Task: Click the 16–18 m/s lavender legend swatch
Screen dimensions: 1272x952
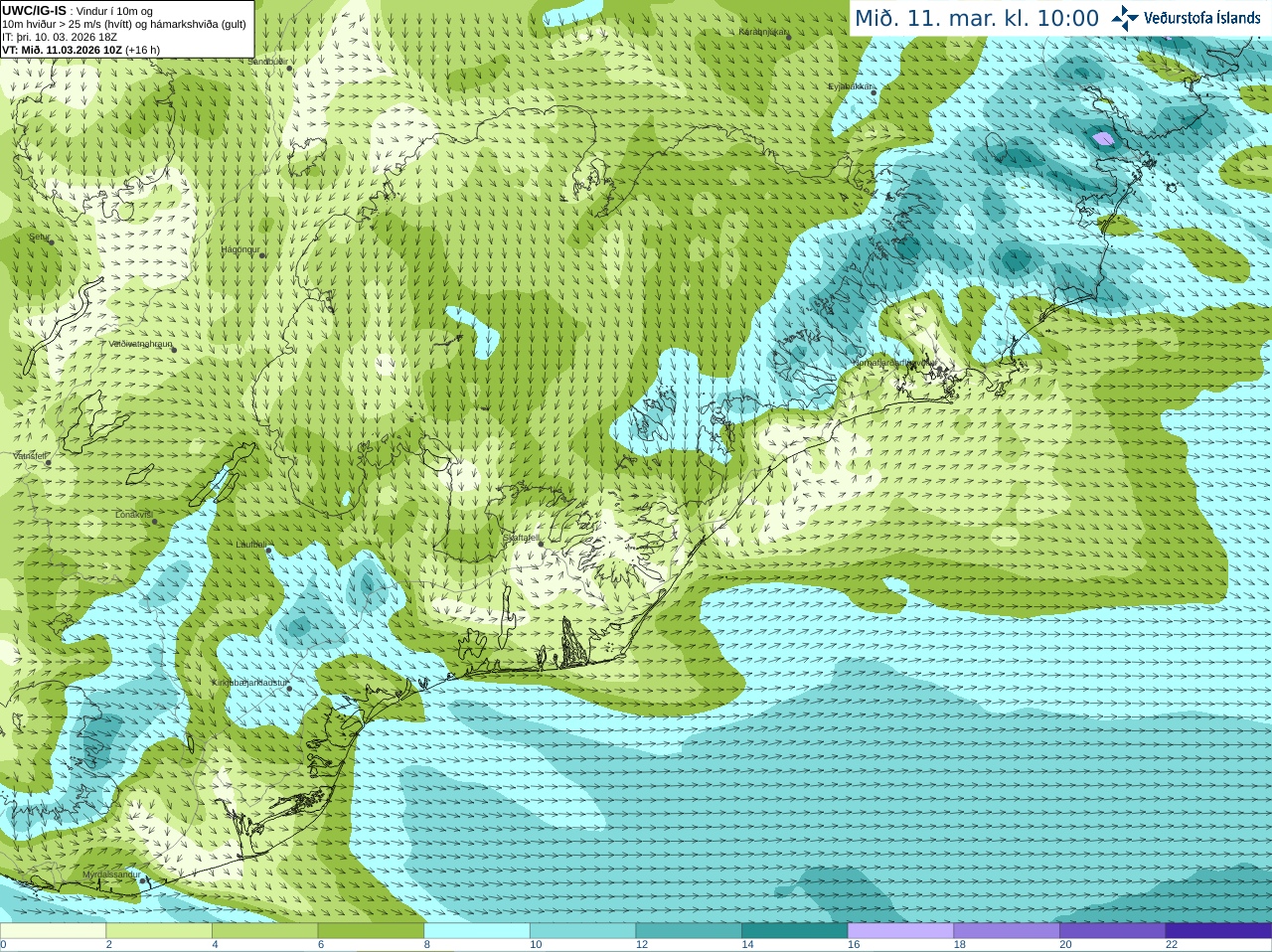Action: (x=901, y=931)
